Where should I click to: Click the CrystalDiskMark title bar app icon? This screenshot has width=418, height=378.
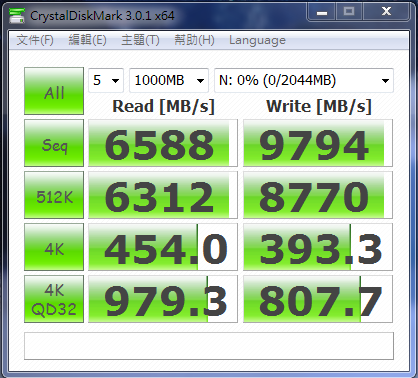click(17, 16)
